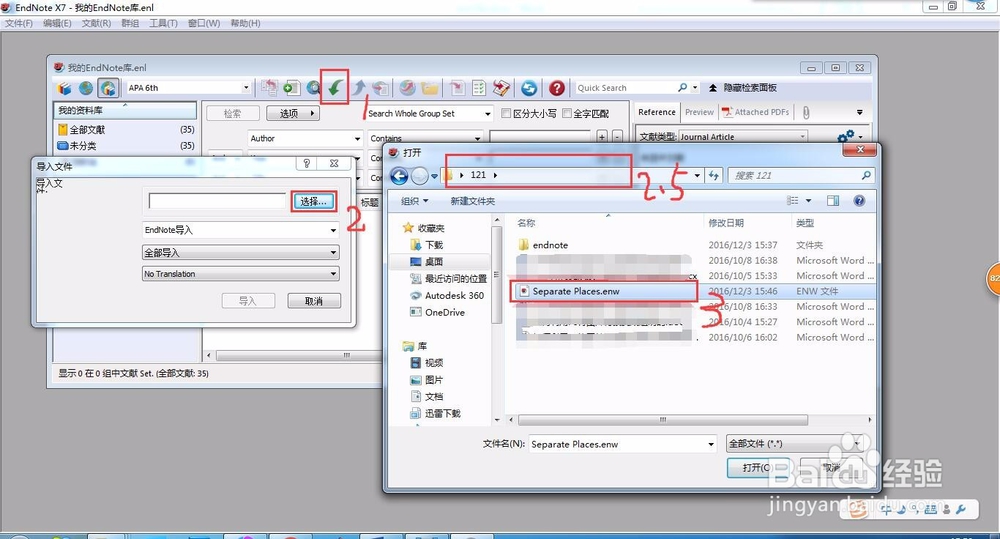
Task: Open Search Whole Group Set dropdown
Action: point(487,114)
